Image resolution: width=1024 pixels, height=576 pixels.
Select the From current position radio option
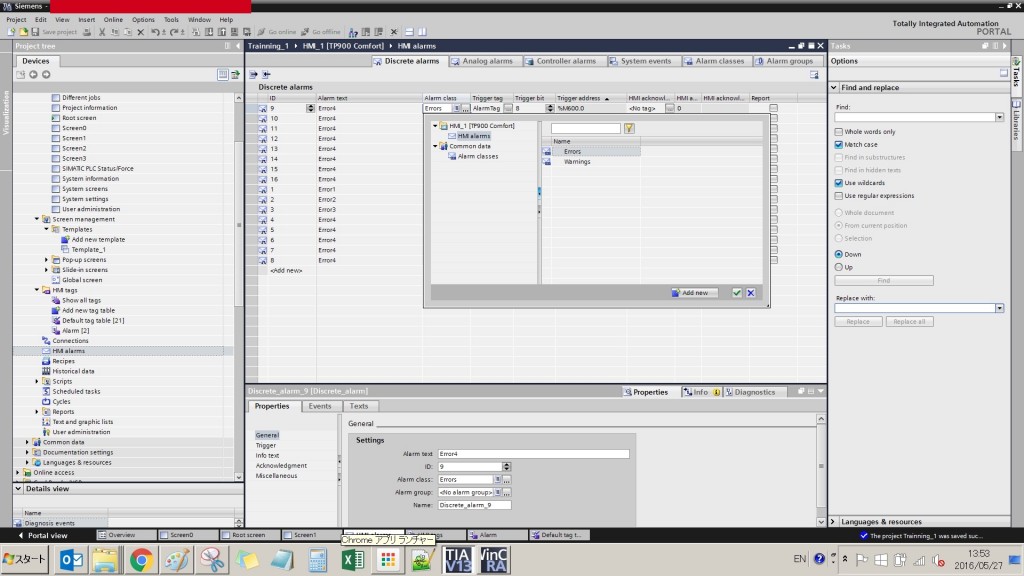pos(839,225)
